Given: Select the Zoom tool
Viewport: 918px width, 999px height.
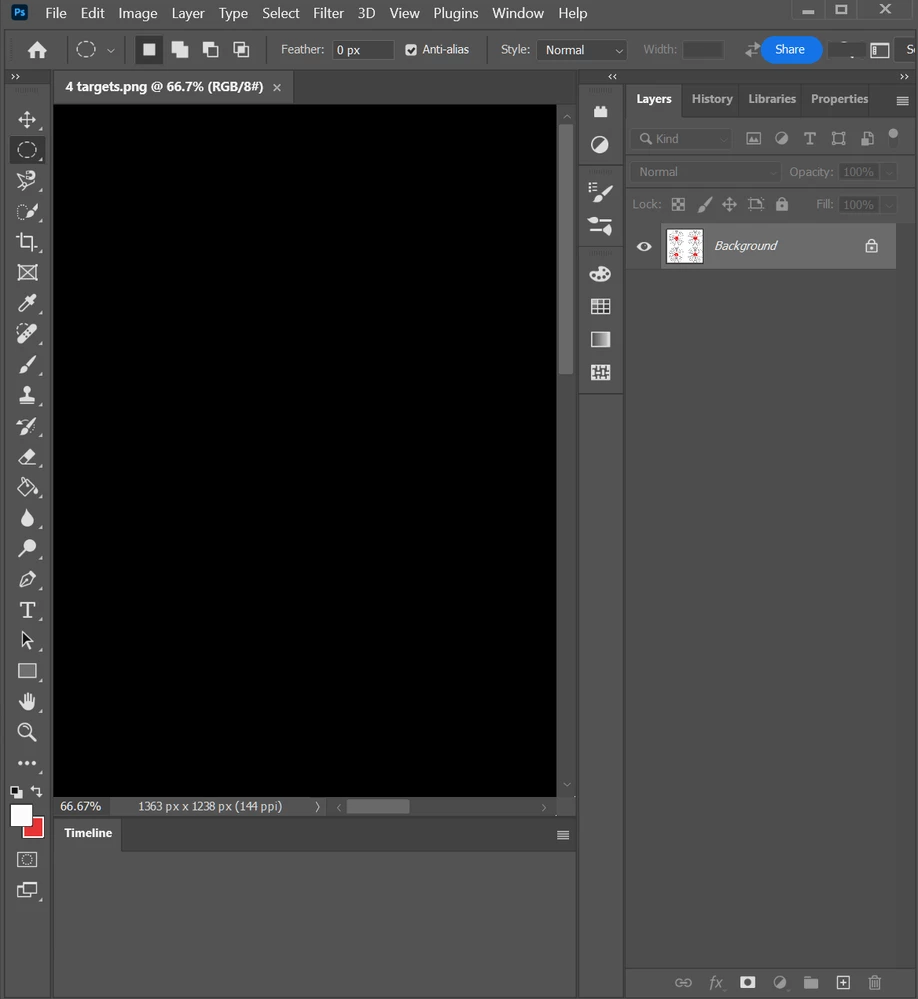Looking at the screenshot, I should pyautogui.click(x=27, y=732).
